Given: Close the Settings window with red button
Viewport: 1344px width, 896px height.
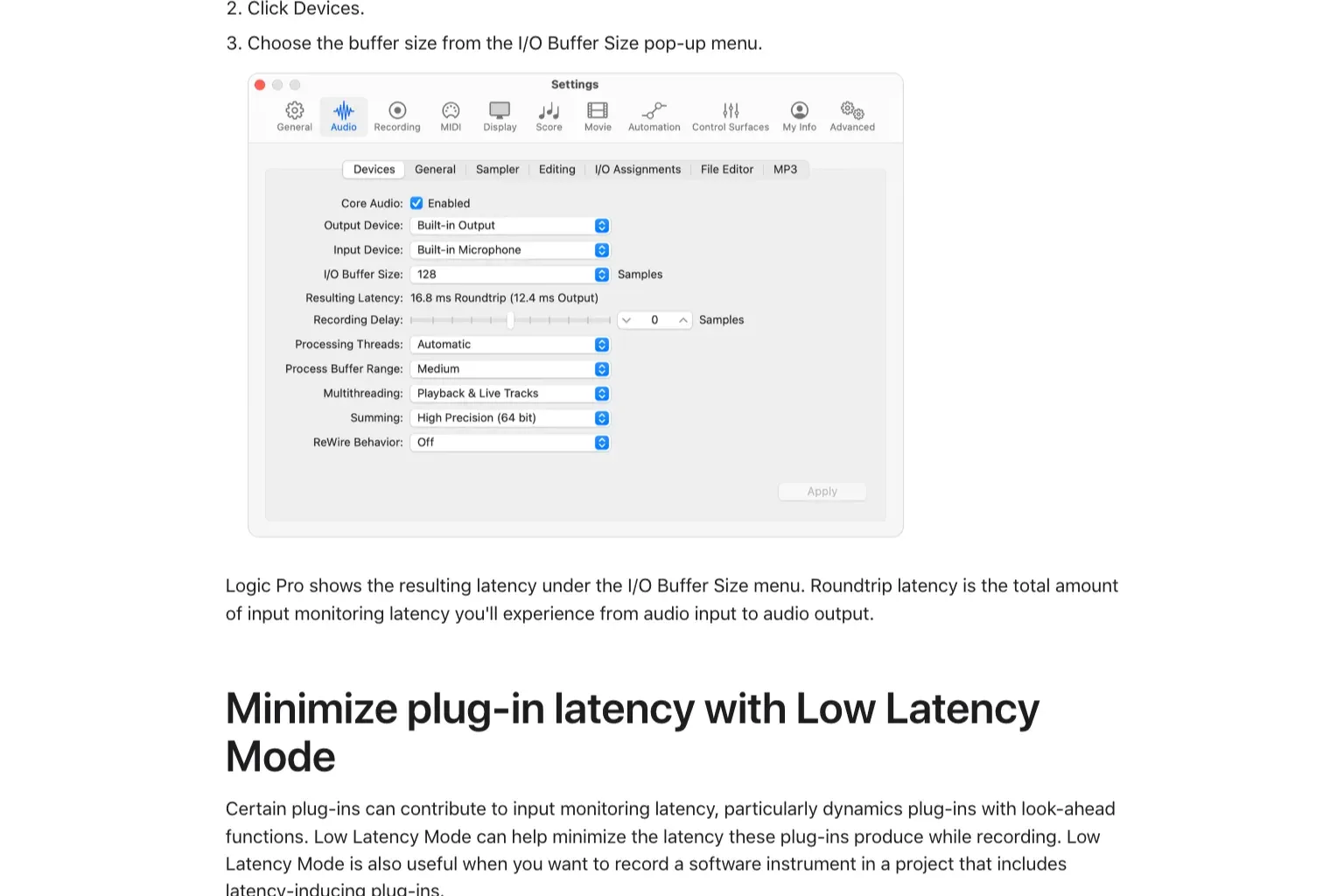Looking at the screenshot, I should [x=260, y=85].
